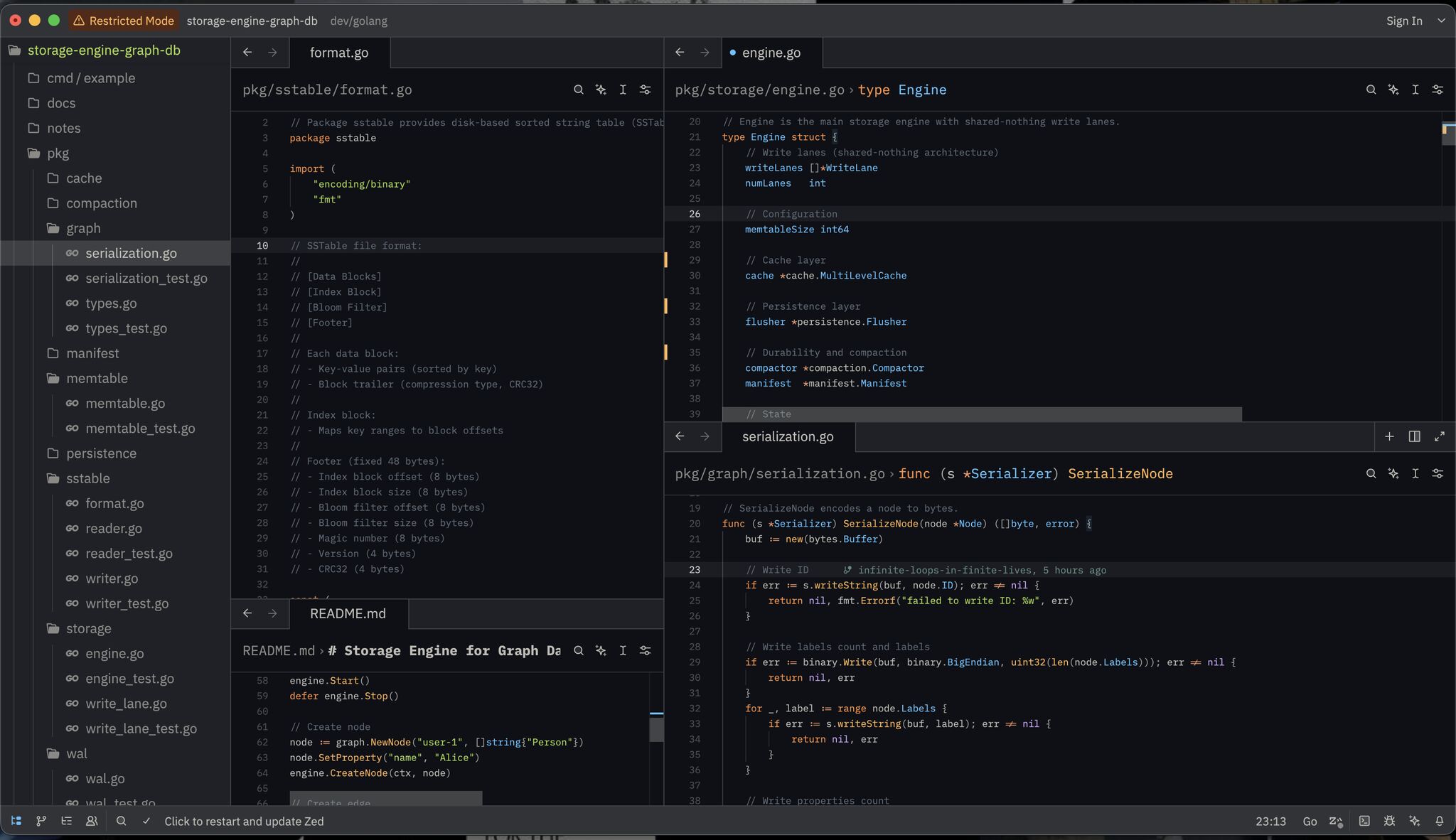1456x840 pixels.
Task: Open writer_test.go in the file tree
Action: tap(127, 603)
